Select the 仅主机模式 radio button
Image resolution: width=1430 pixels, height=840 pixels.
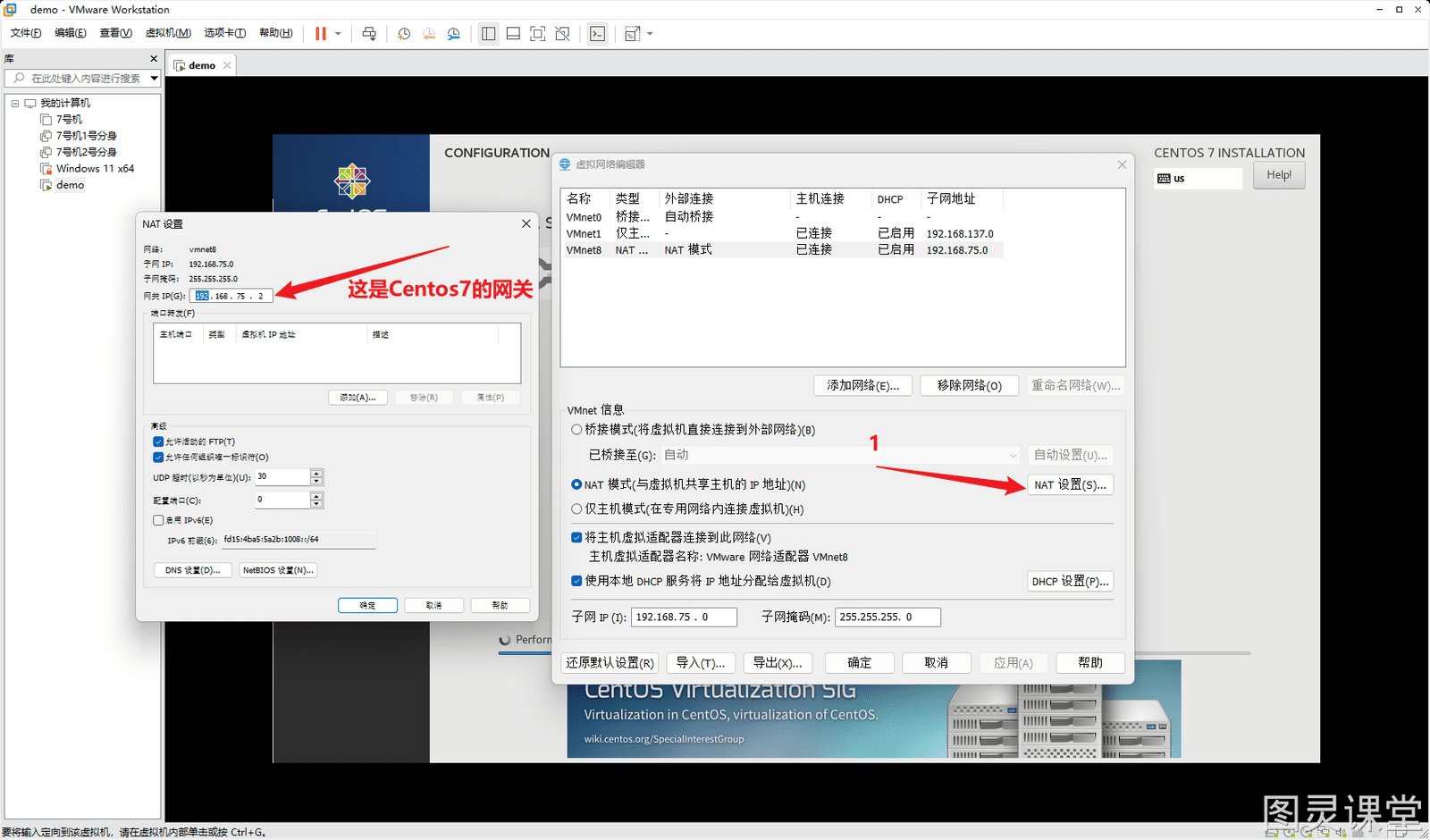pyautogui.click(x=576, y=508)
